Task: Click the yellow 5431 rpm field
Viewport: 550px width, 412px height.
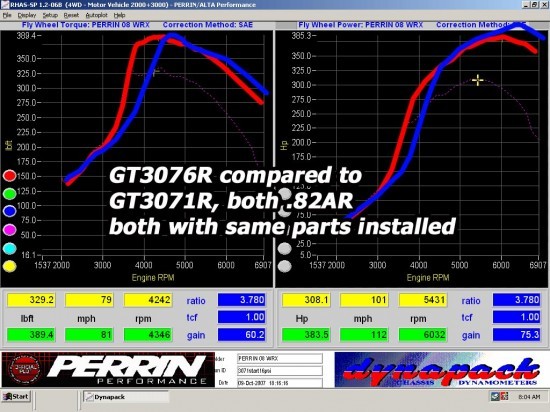Action: [423, 300]
